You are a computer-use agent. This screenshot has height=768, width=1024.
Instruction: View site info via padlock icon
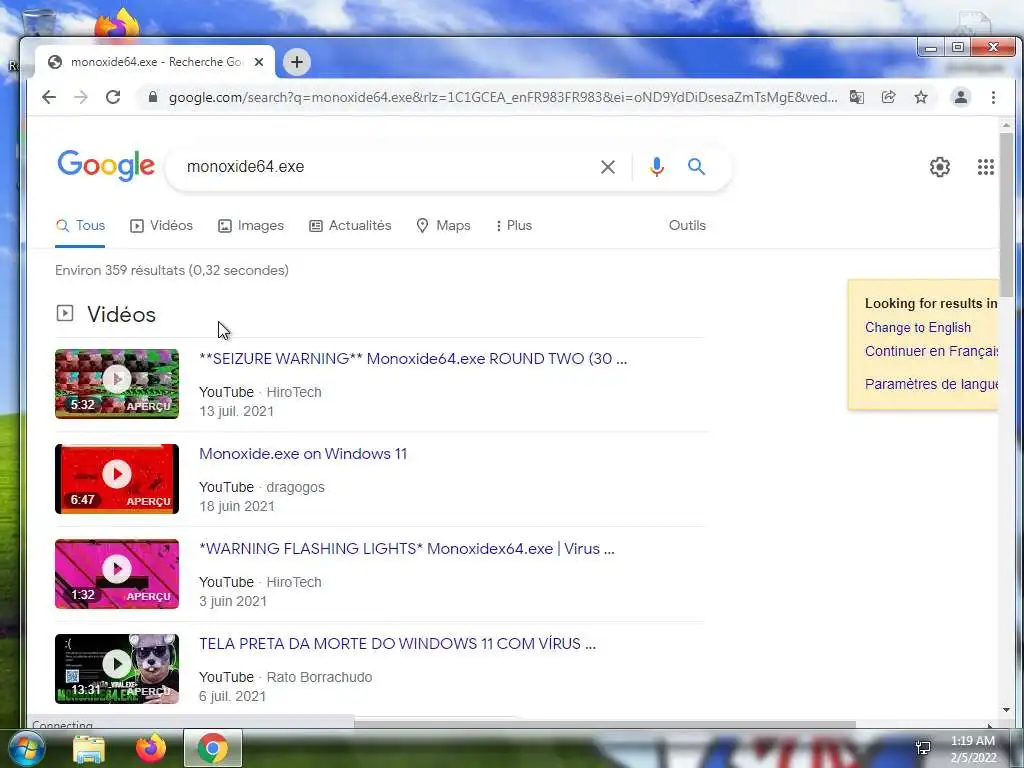153,97
